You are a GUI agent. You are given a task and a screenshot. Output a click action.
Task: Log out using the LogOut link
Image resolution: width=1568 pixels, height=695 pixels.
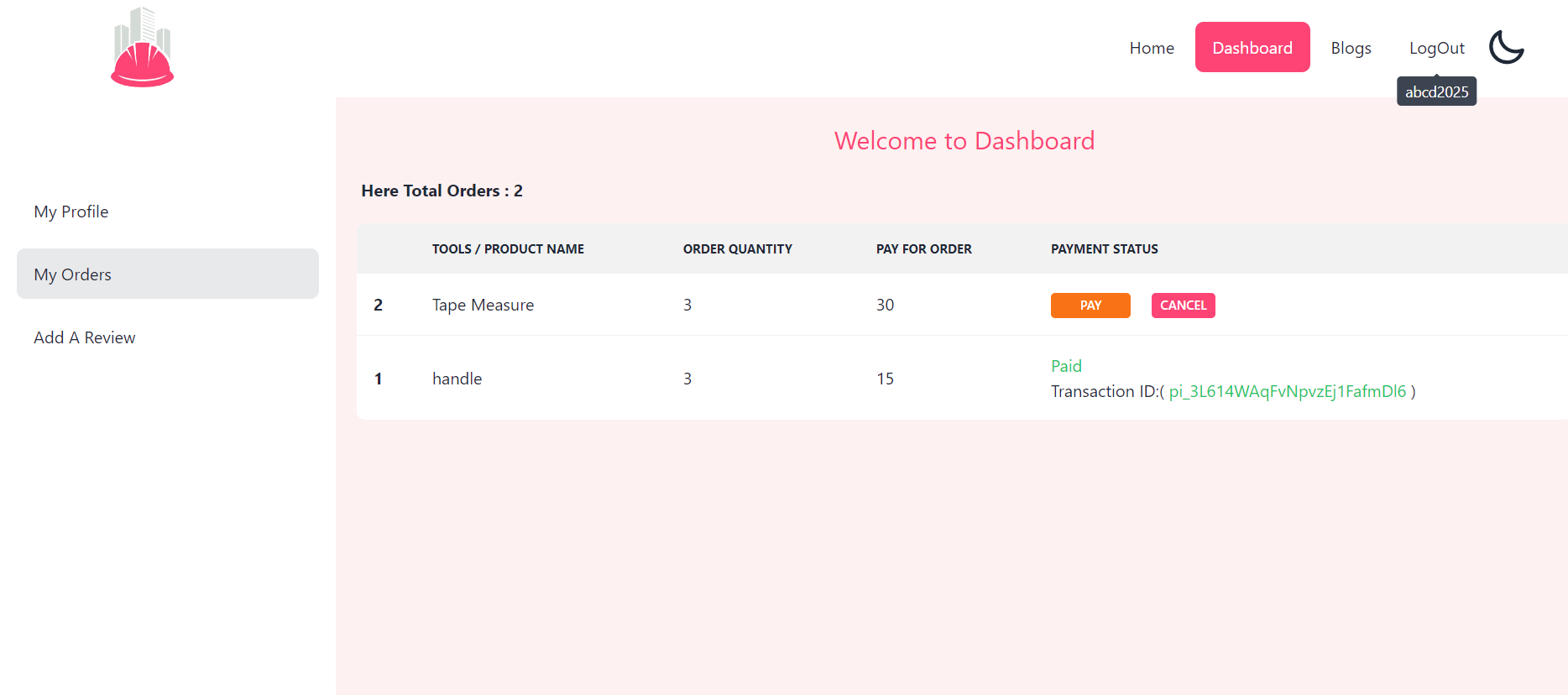[x=1437, y=48]
